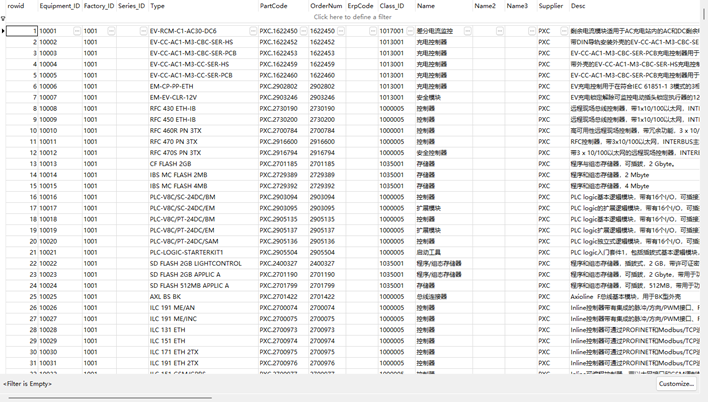Sort by Equipment_ID column header
Image resolution: width=708 pixels, height=402 pixels.
60,6
